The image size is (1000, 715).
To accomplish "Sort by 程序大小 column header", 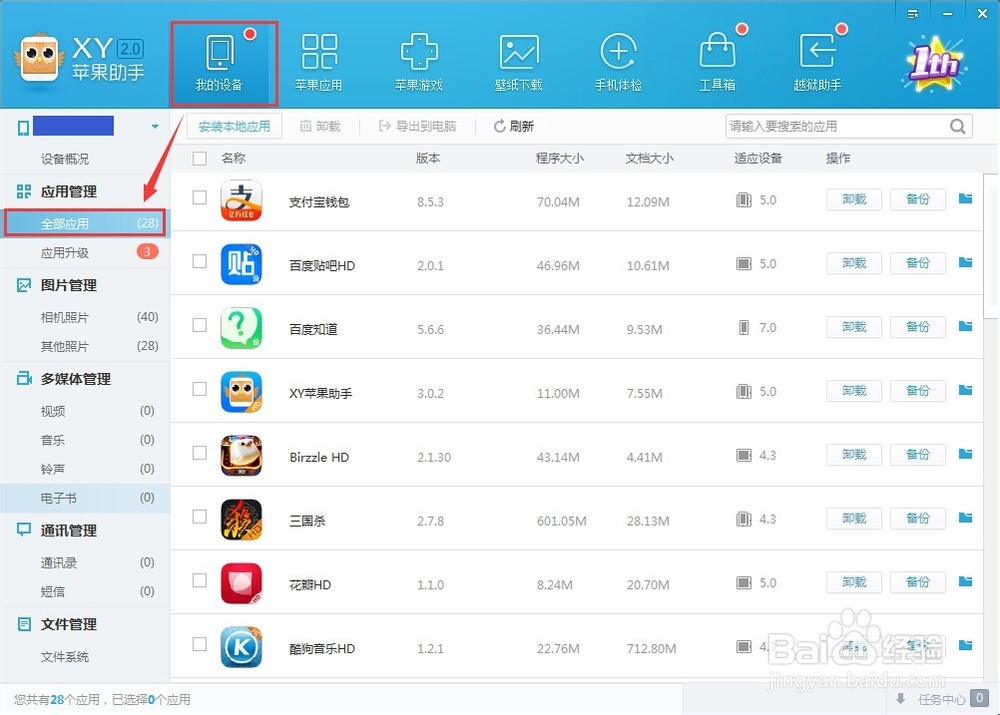I will pyautogui.click(x=559, y=158).
